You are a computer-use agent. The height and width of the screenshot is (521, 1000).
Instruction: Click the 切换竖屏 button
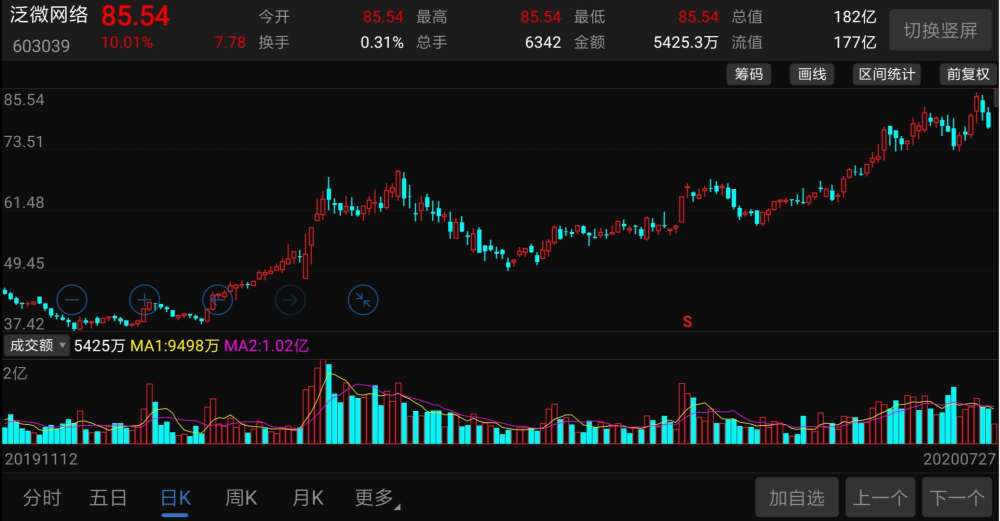pos(940,30)
